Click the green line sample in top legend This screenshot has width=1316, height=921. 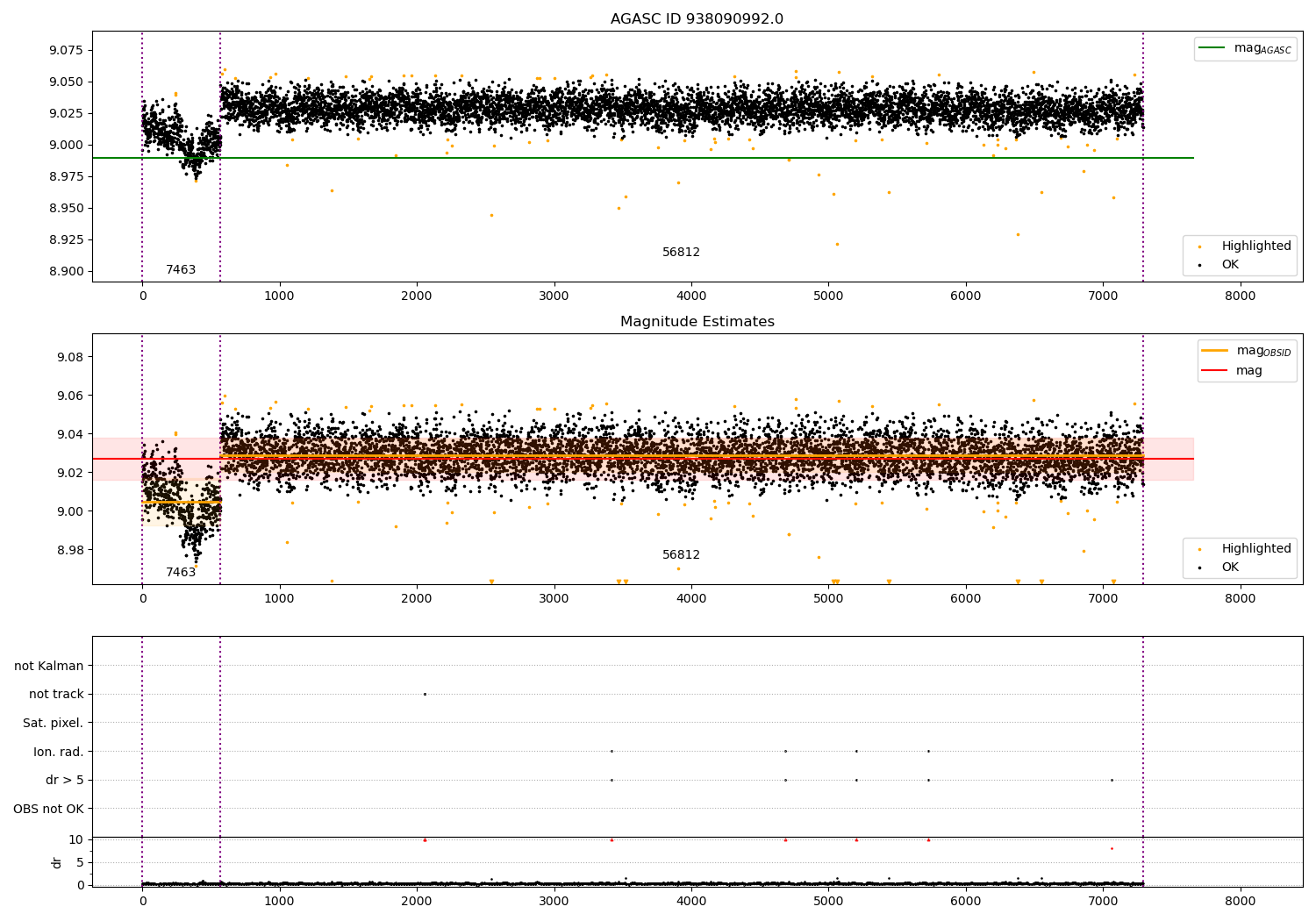pyautogui.click(x=1212, y=48)
